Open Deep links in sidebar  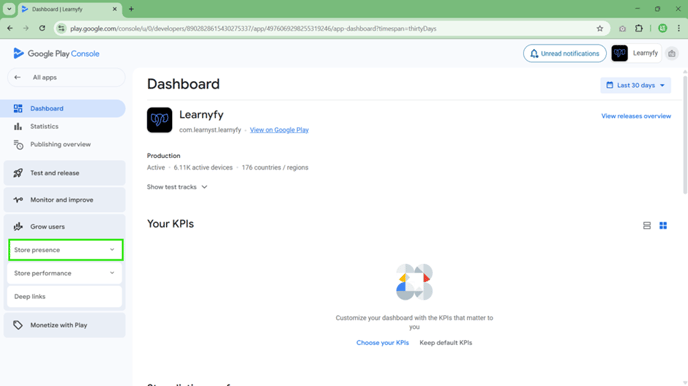point(64,297)
